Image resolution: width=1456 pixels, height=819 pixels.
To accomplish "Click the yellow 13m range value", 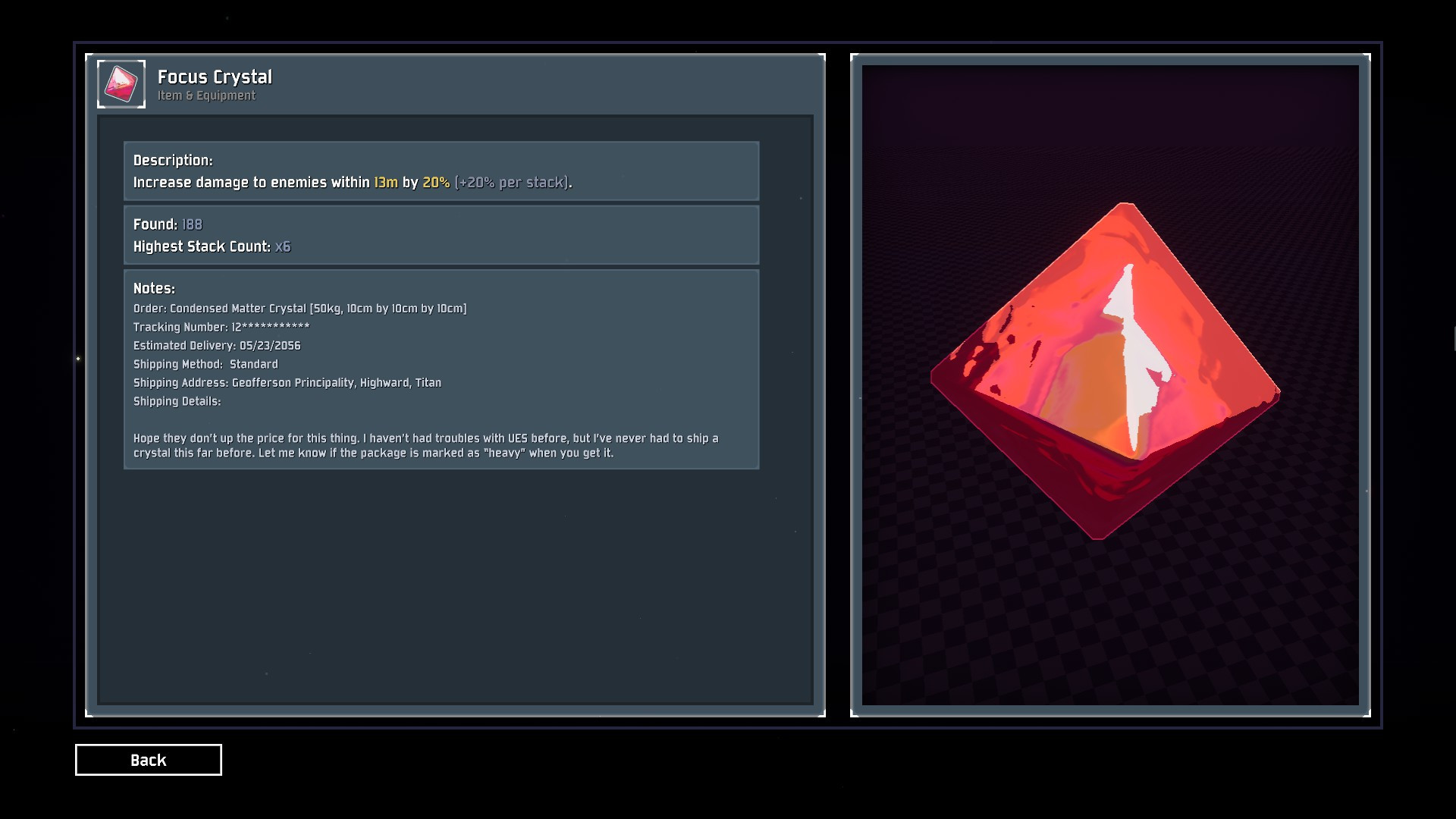I will (386, 183).
